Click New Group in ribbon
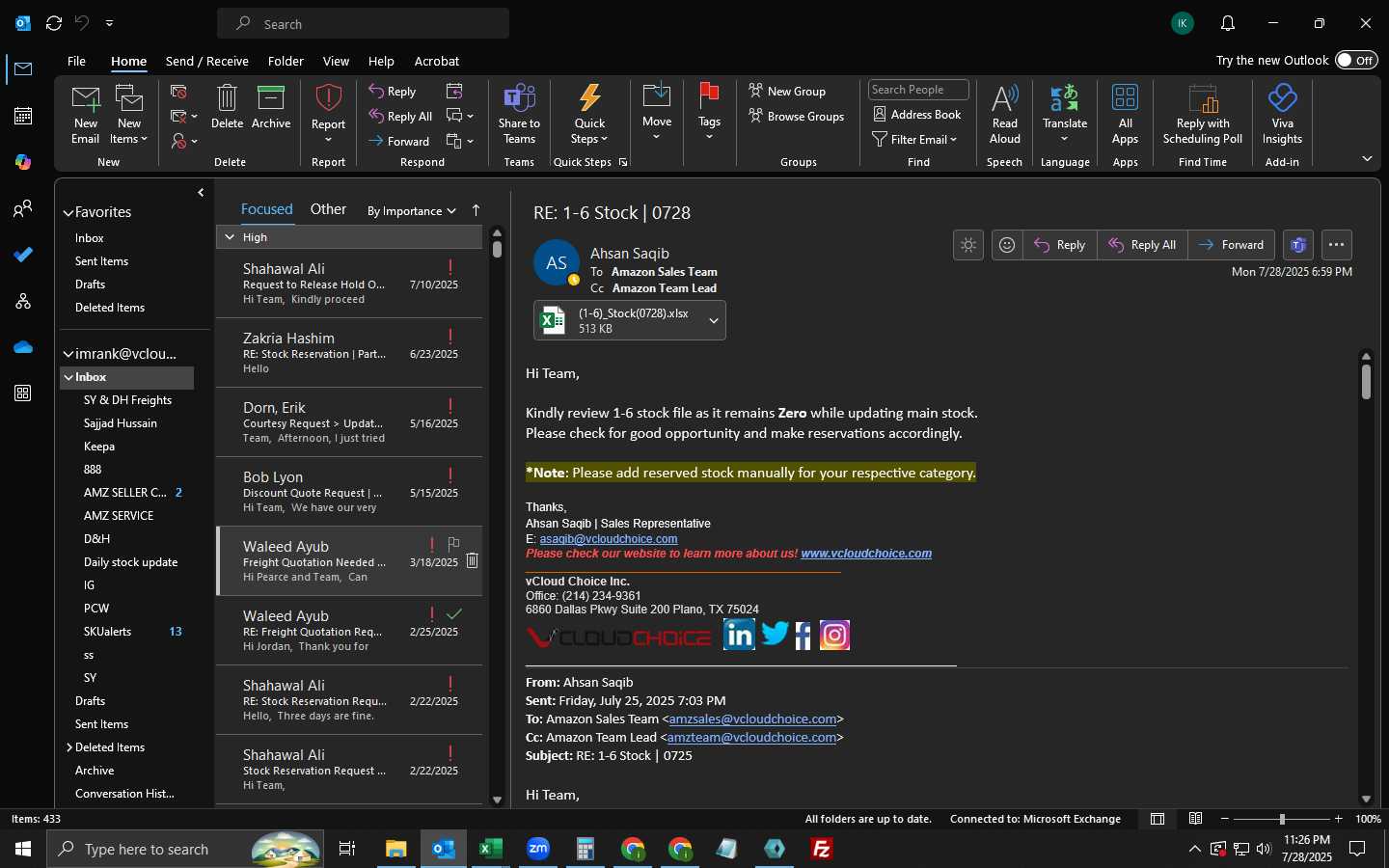Image resolution: width=1389 pixels, height=868 pixels. click(x=787, y=91)
